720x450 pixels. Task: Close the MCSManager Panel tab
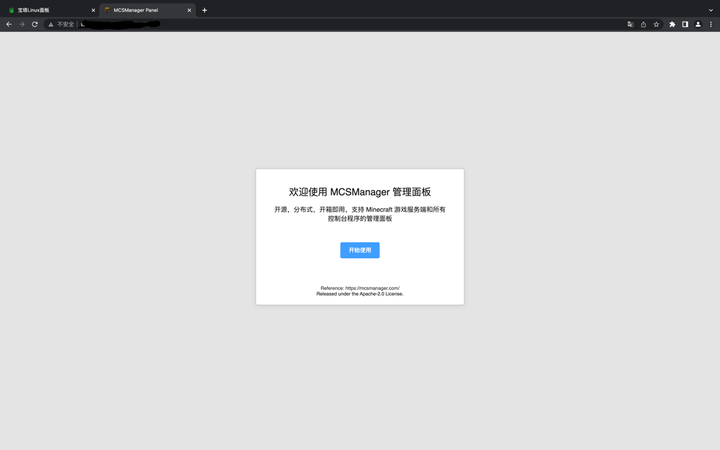(x=189, y=10)
